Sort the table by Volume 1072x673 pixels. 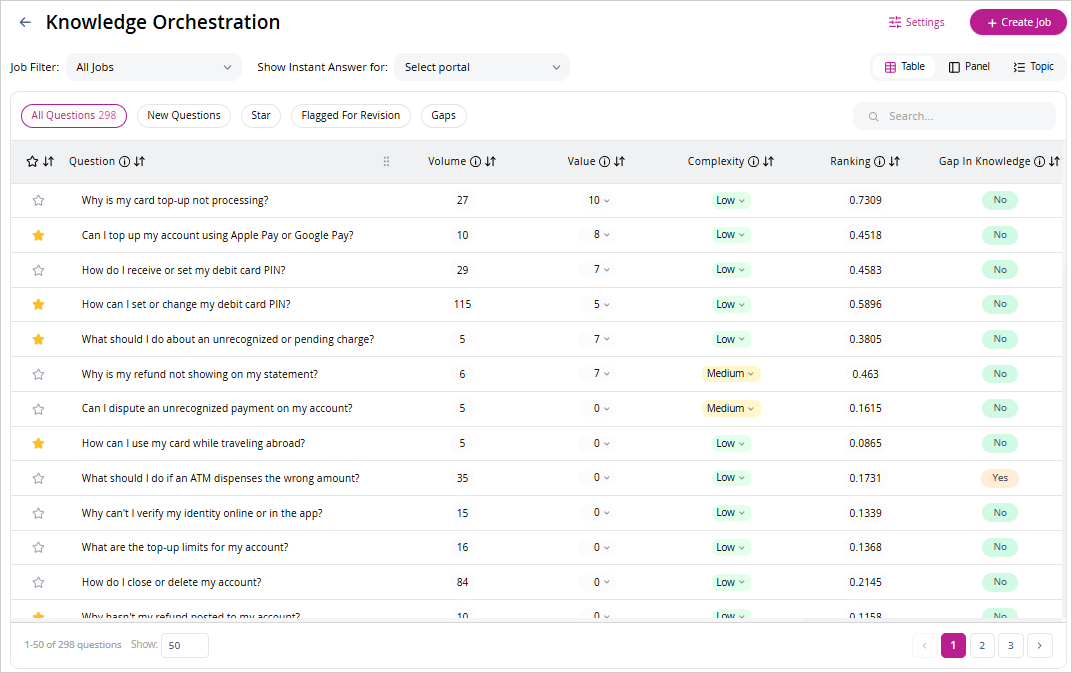tap(490, 161)
